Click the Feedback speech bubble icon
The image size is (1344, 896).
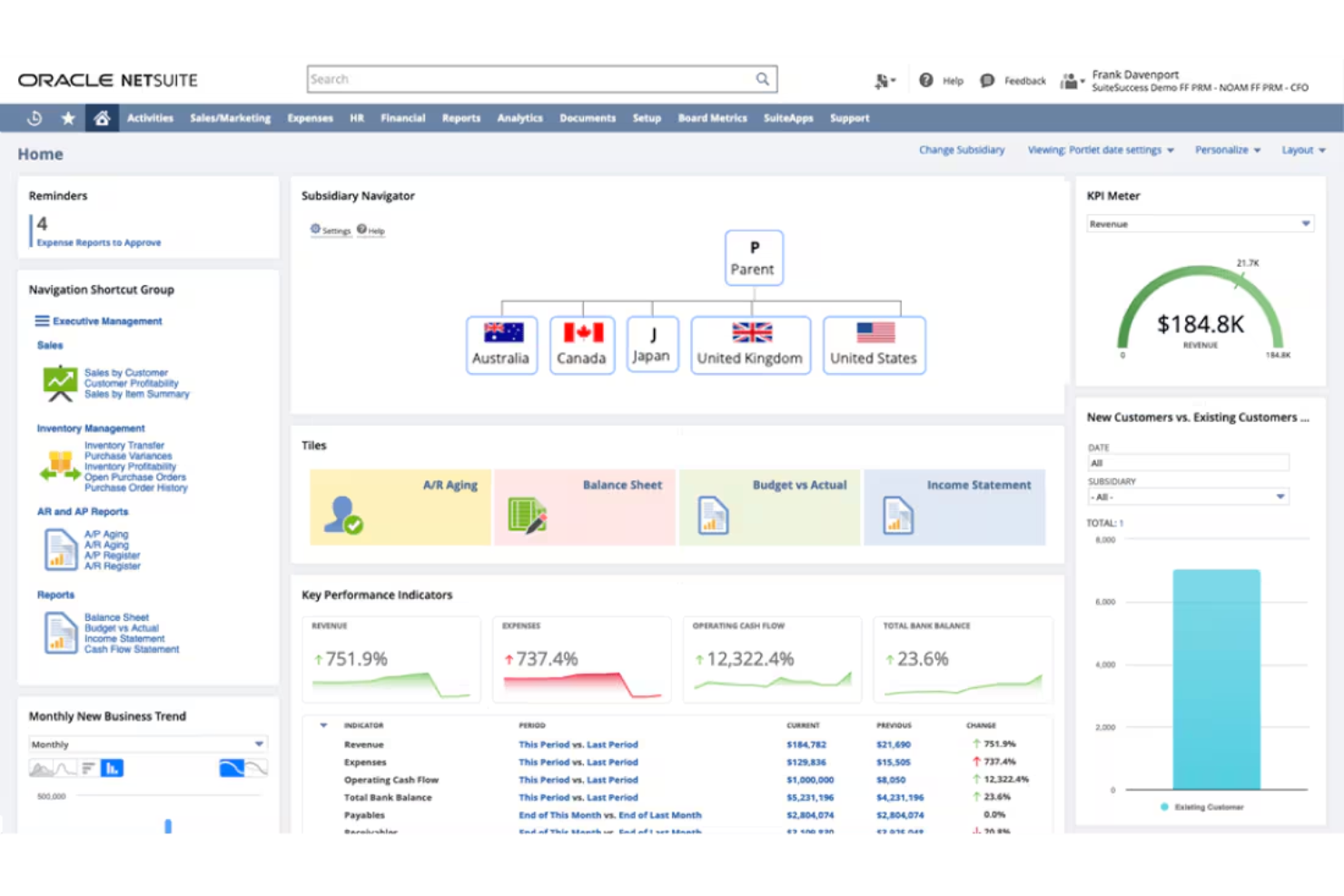pos(987,80)
